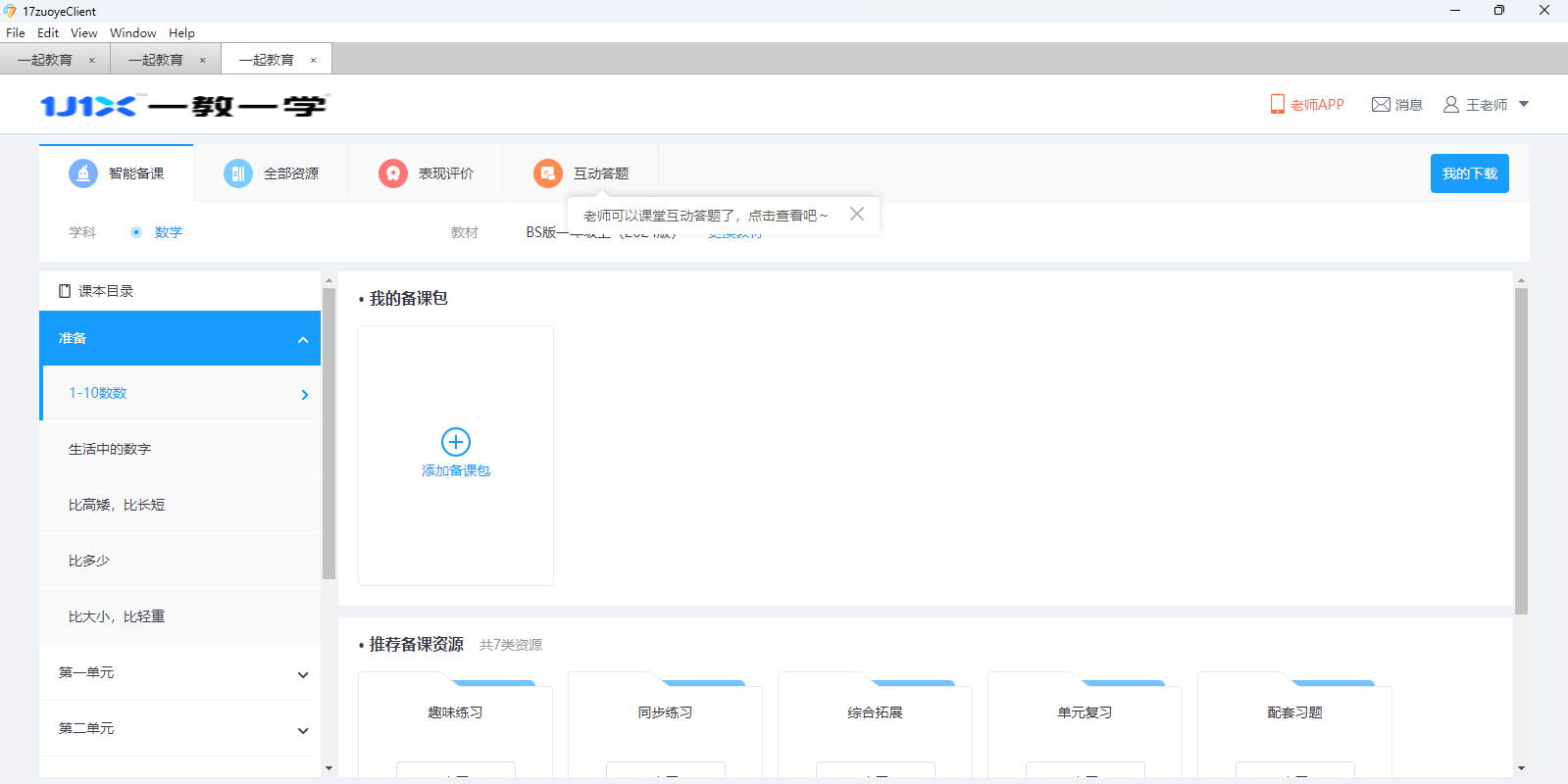Click the 我的下载 button
Image resolution: width=1568 pixels, height=784 pixels.
[x=1469, y=173]
